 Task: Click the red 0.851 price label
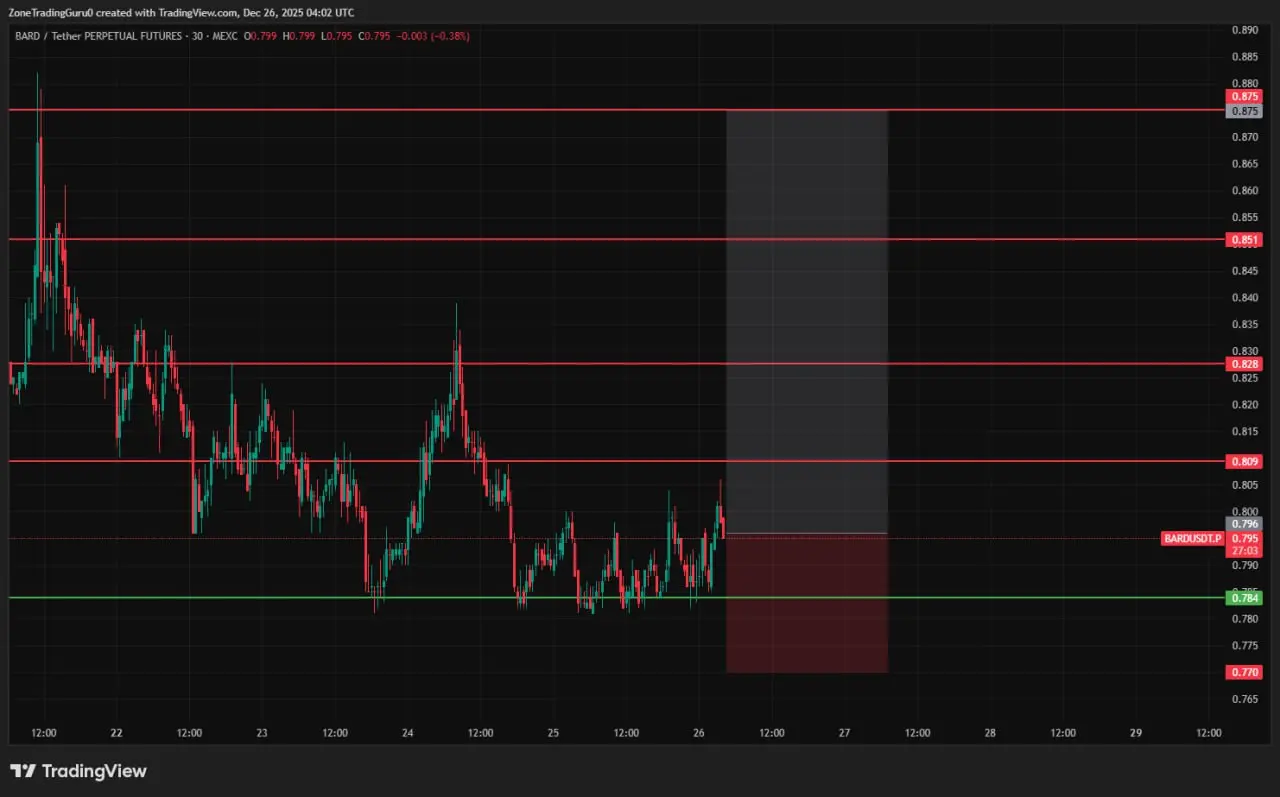pos(1245,240)
